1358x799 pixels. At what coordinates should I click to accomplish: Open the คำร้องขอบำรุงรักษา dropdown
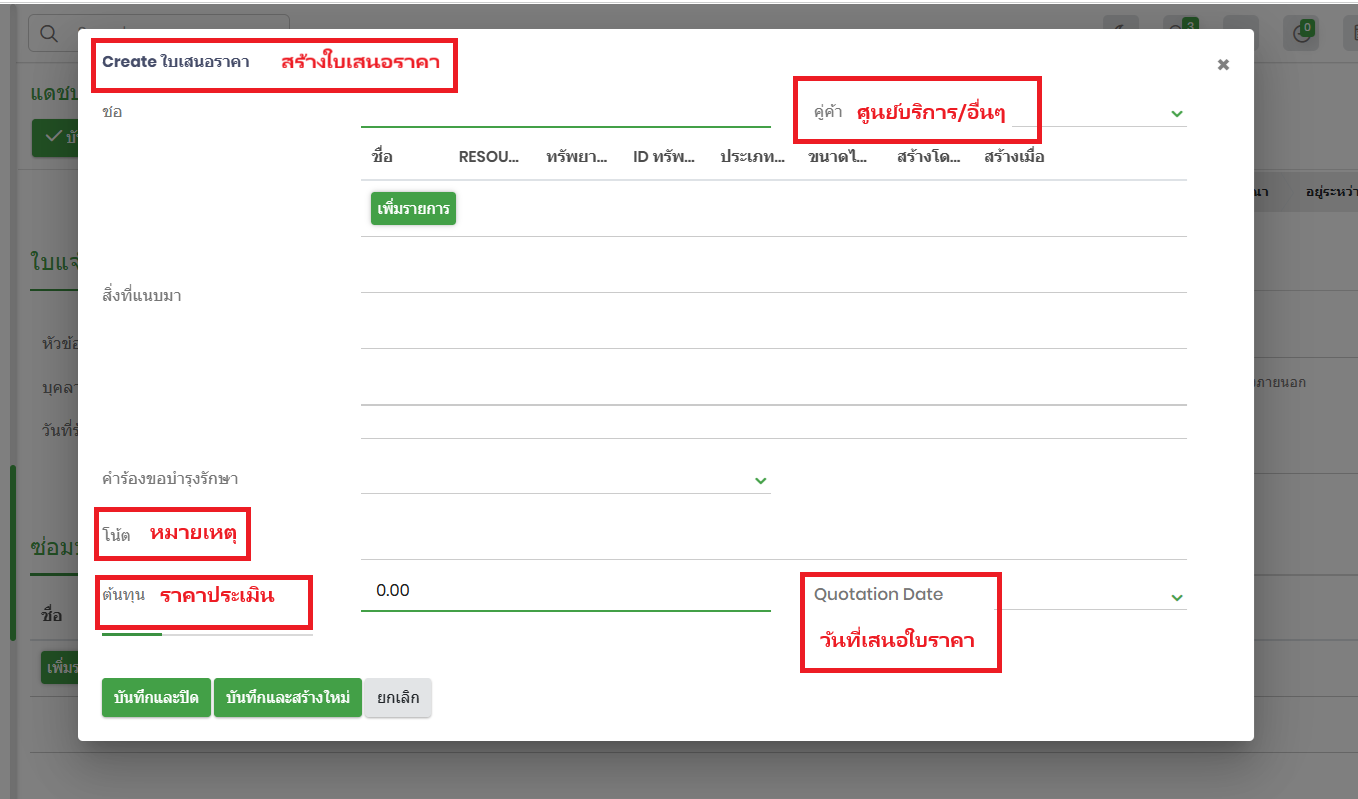click(760, 481)
